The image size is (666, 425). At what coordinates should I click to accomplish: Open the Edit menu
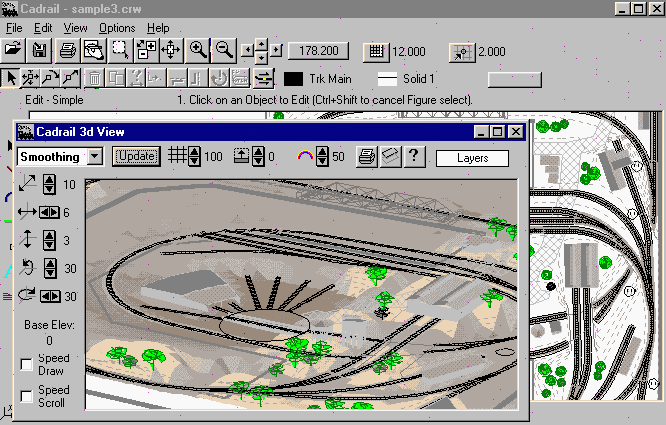43,28
